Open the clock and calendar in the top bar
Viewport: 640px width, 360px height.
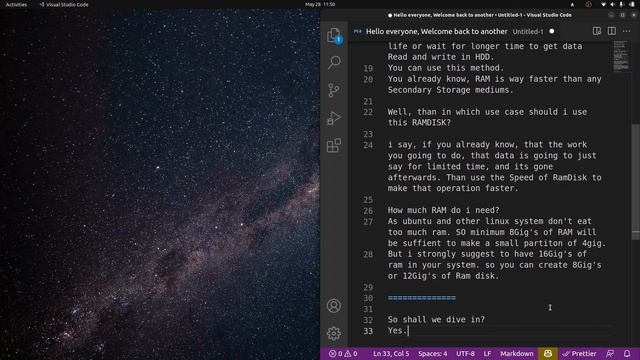(x=320, y=4)
